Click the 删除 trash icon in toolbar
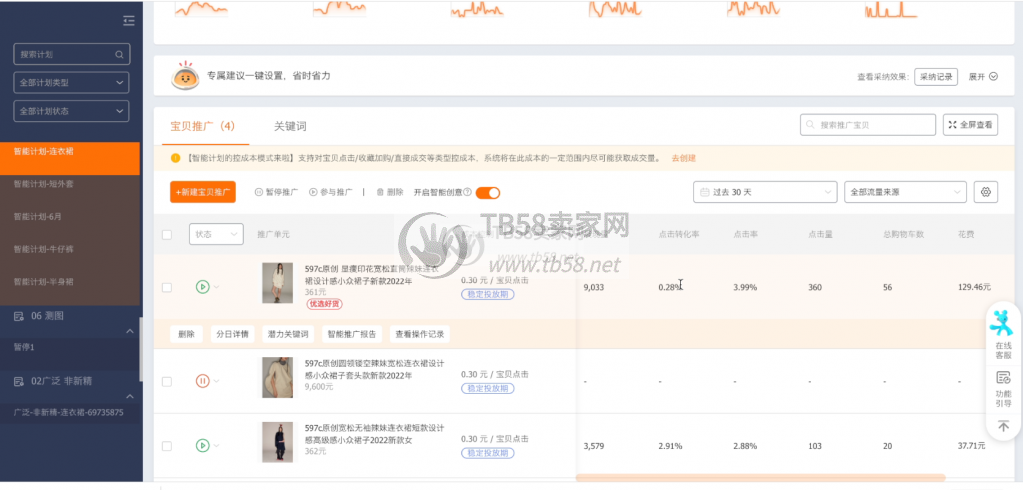The height and width of the screenshot is (490, 1023). tap(380, 192)
